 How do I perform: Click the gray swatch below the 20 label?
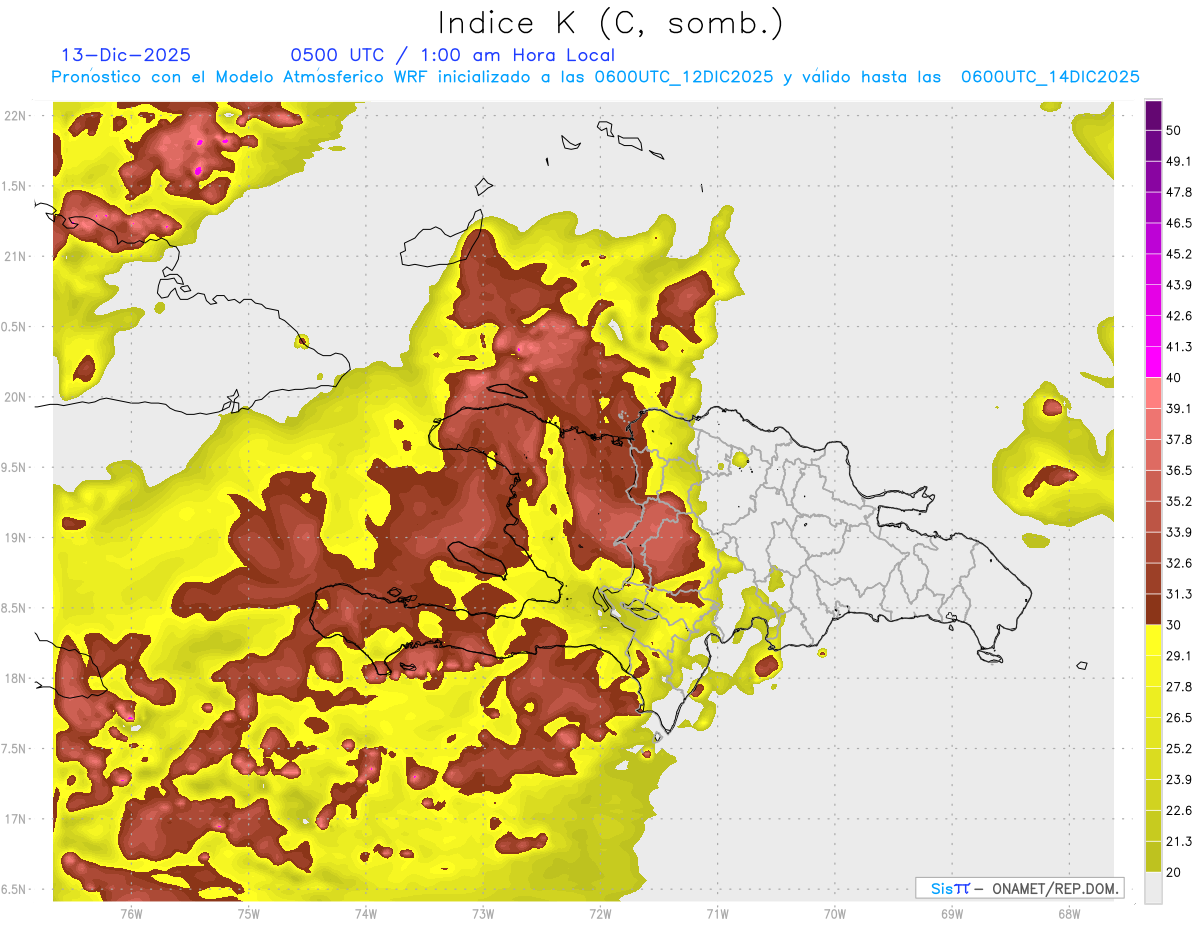point(1154,888)
